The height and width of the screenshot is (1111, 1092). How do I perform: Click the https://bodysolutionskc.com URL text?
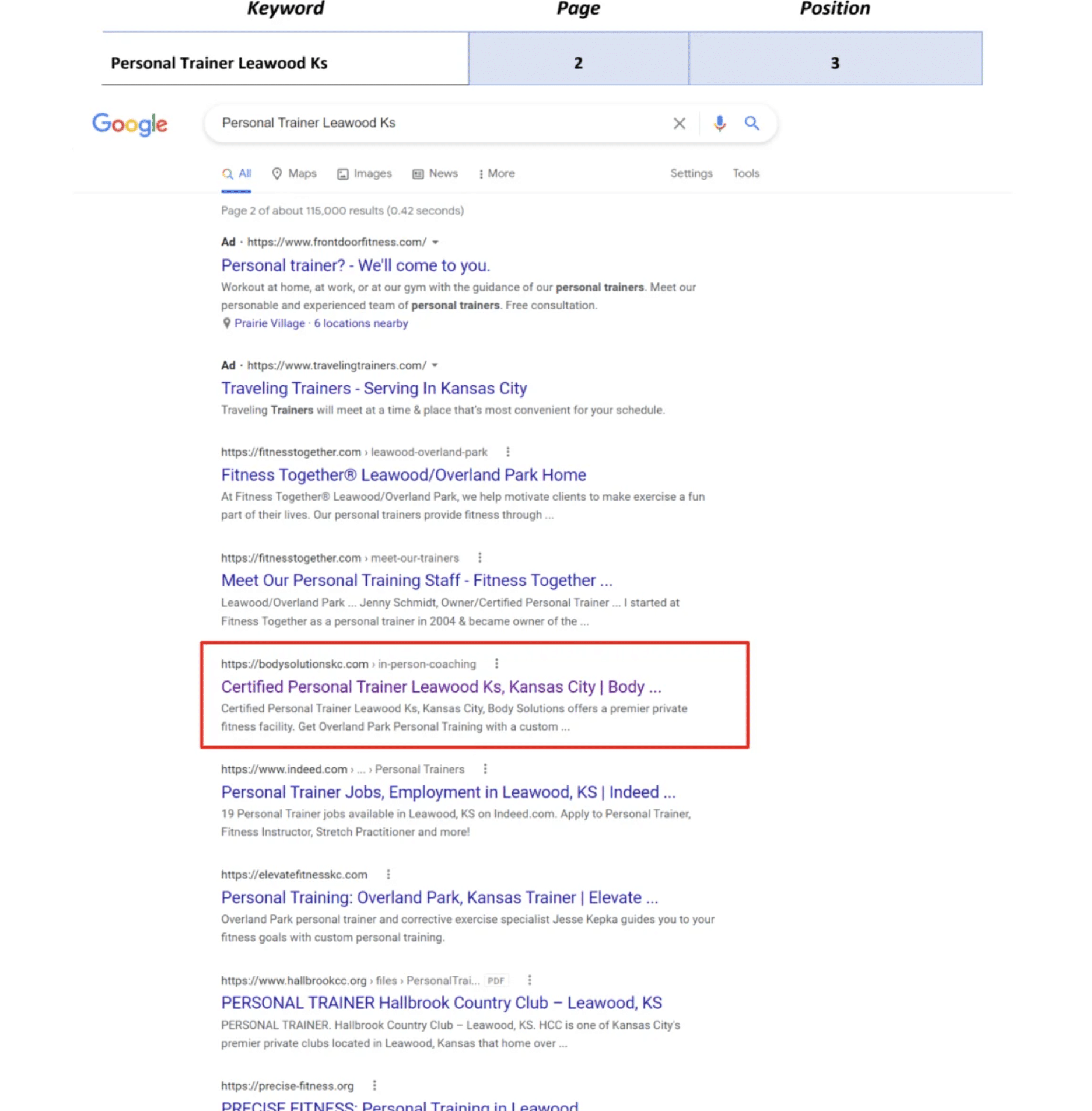[x=295, y=664]
